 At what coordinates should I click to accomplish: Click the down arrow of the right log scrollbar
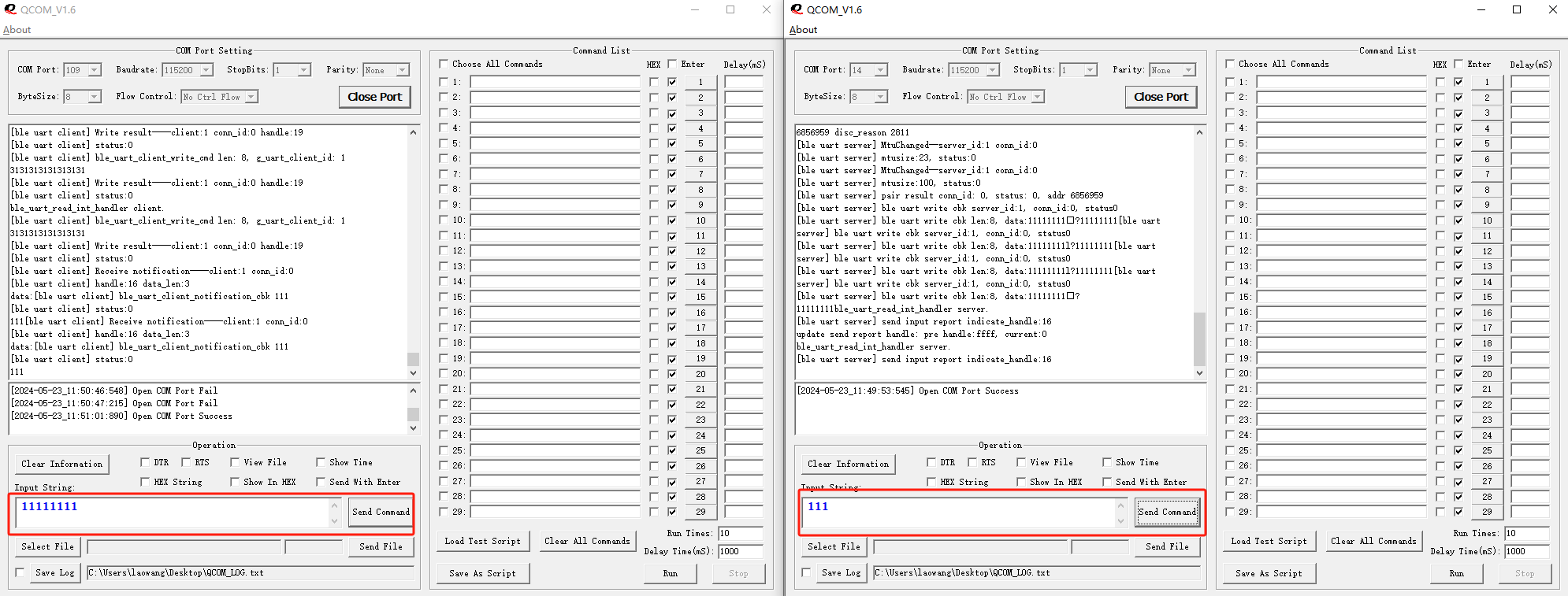tap(1199, 373)
